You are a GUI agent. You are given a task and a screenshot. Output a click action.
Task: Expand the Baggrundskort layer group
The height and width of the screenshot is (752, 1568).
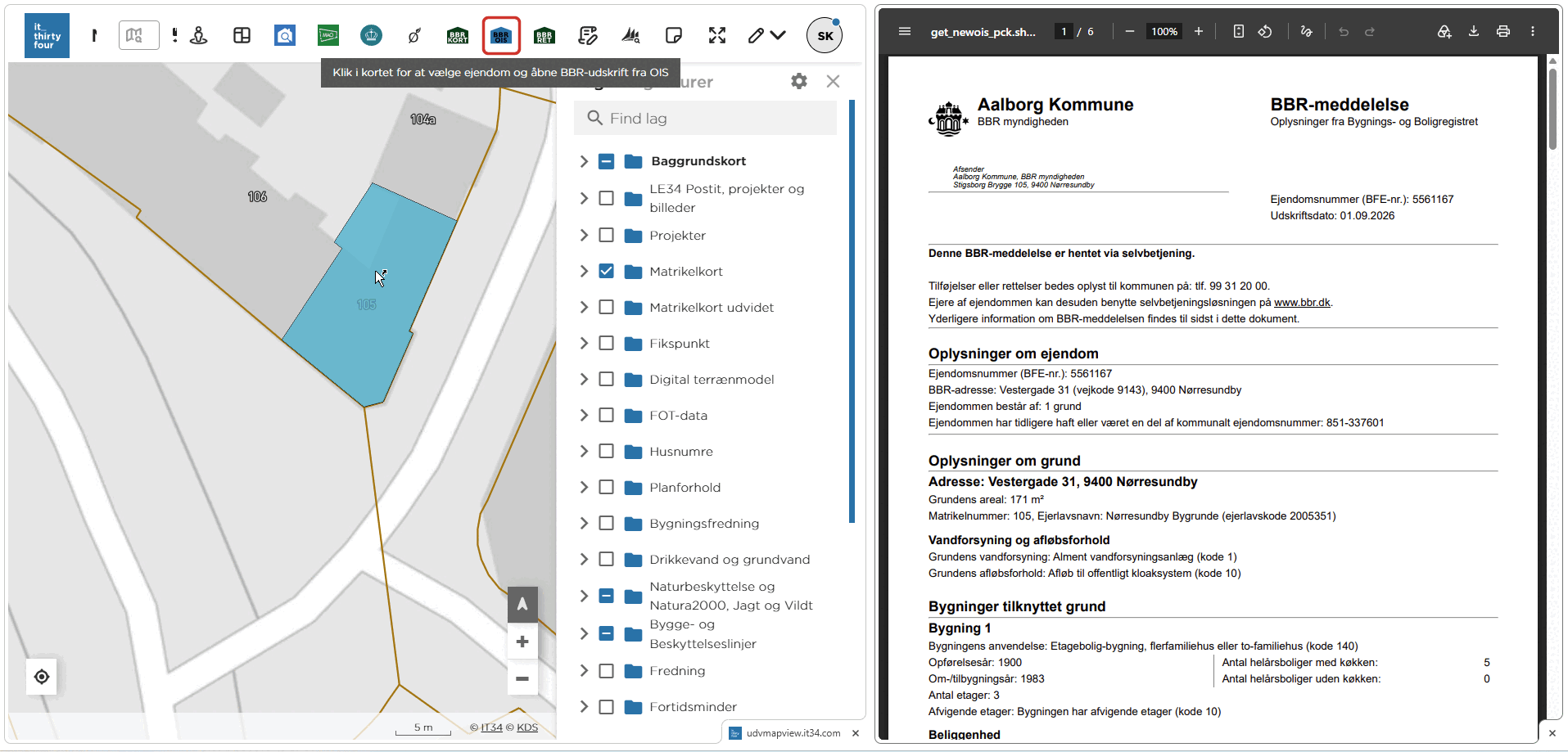click(x=584, y=161)
